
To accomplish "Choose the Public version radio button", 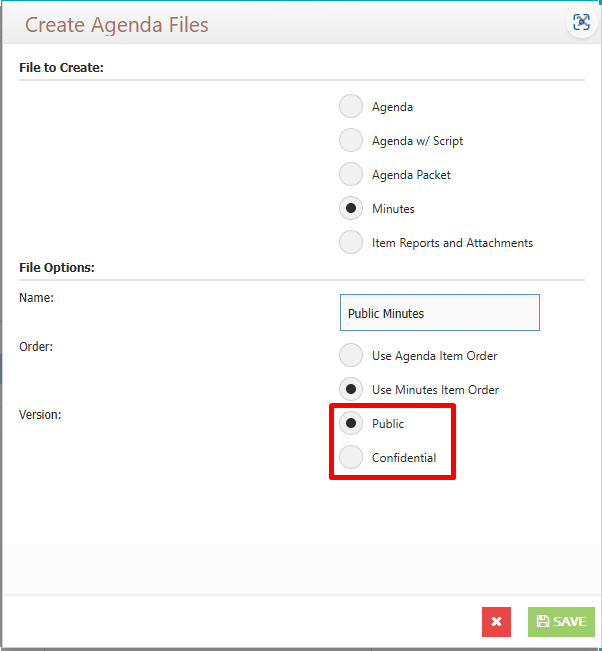I will 351,423.
